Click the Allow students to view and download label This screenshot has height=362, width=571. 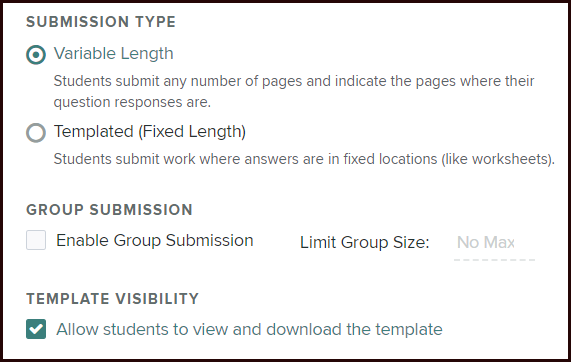click(249, 329)
